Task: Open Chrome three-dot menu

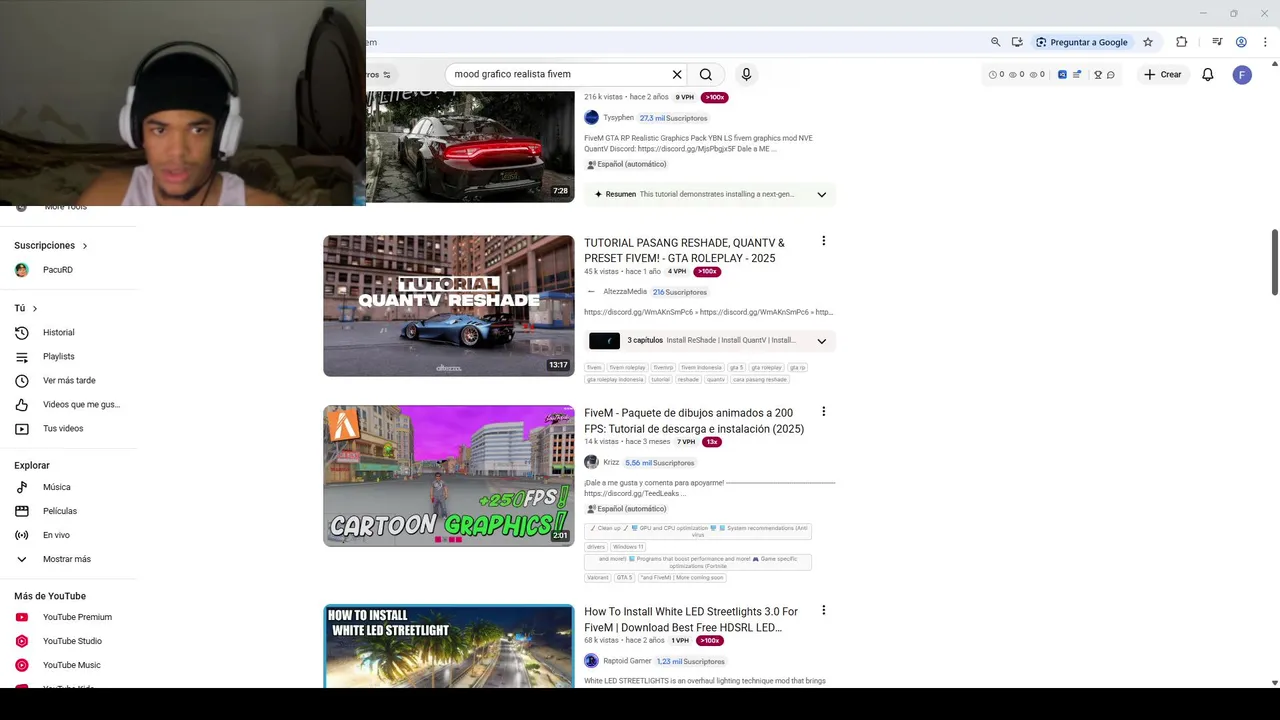Action: [1266, 42]
